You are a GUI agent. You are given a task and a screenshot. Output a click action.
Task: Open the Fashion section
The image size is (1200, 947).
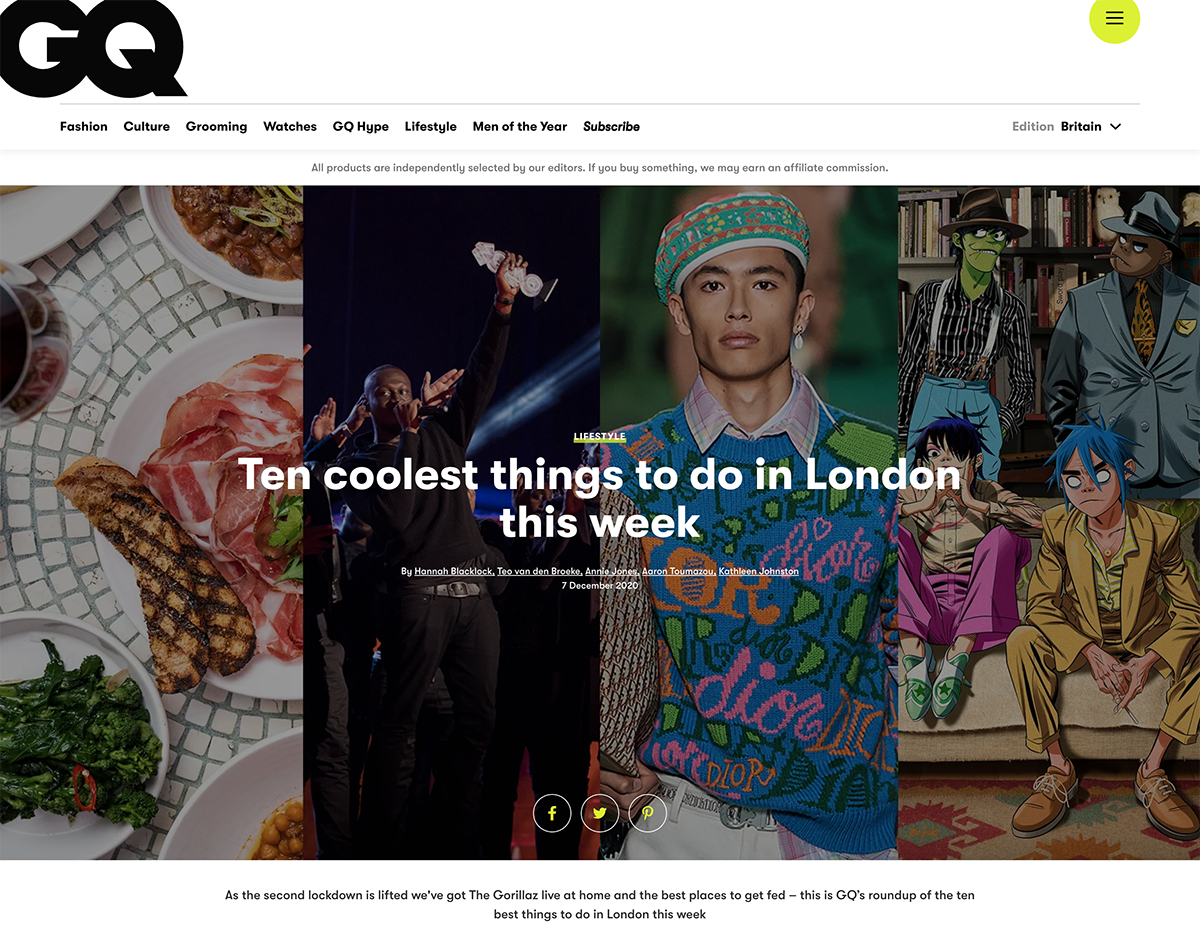click(84, 127)
